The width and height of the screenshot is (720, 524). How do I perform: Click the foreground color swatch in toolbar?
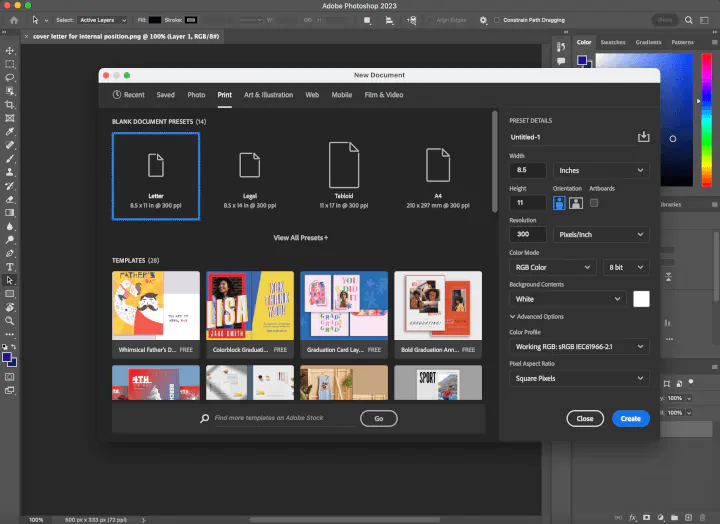coord(7,357)
